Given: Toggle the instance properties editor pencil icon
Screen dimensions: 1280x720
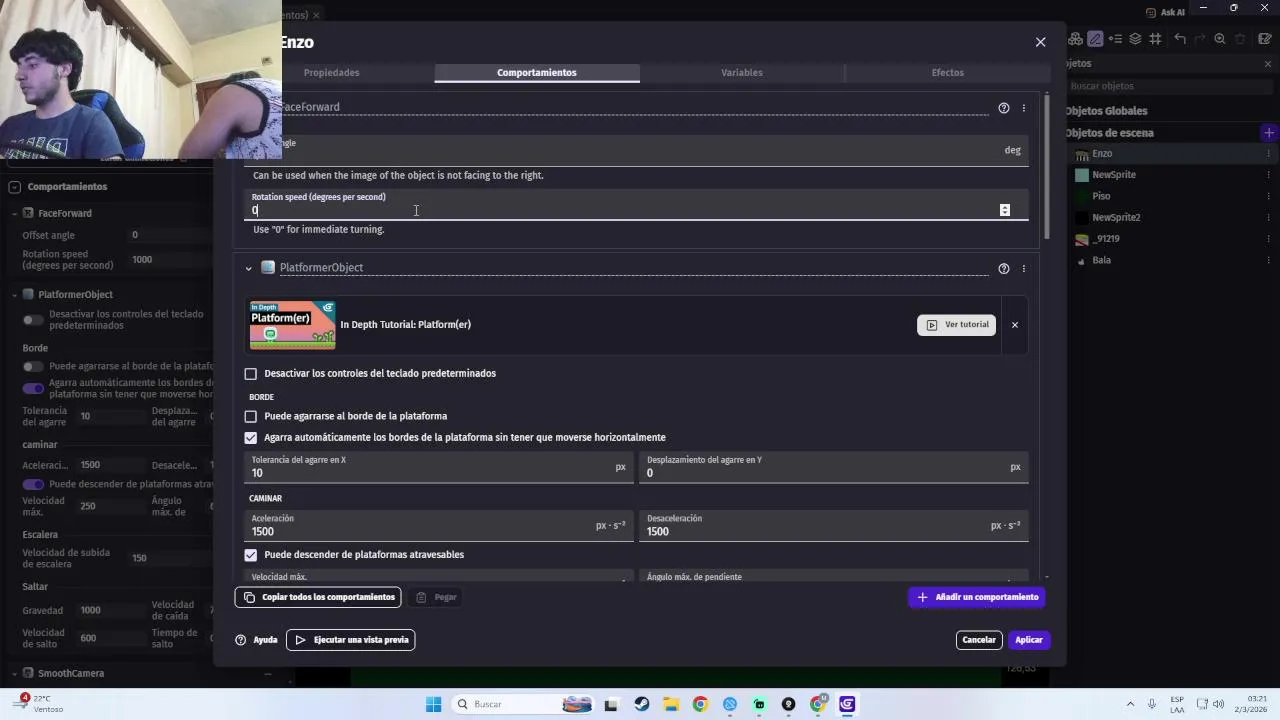Looking at the screenshot, I should tap(1095, 39).
